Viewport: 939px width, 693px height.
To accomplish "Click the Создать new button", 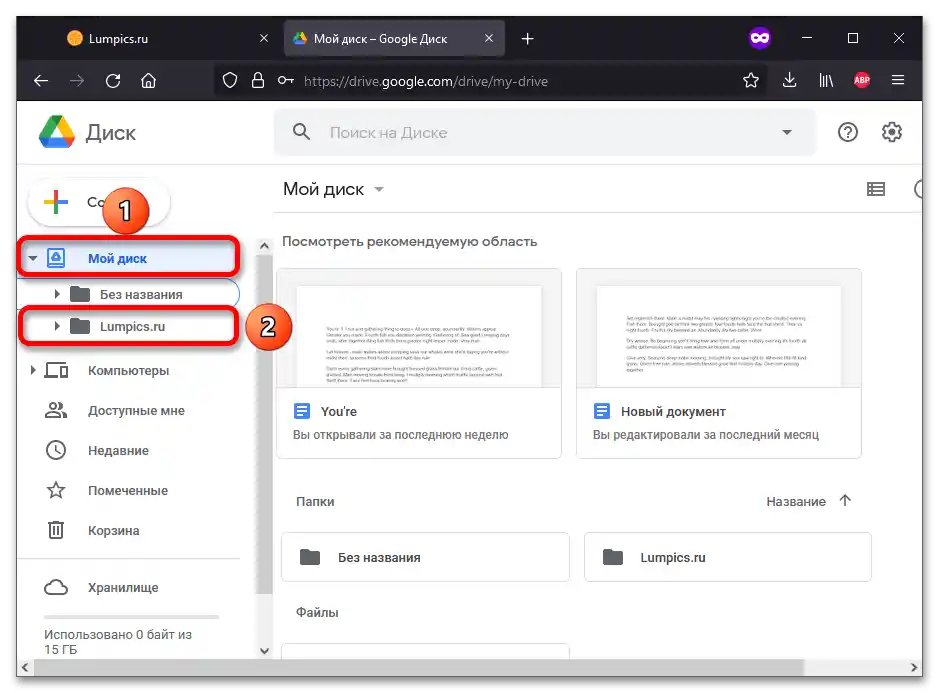I will pyautogui.click(x=99, y=202).
